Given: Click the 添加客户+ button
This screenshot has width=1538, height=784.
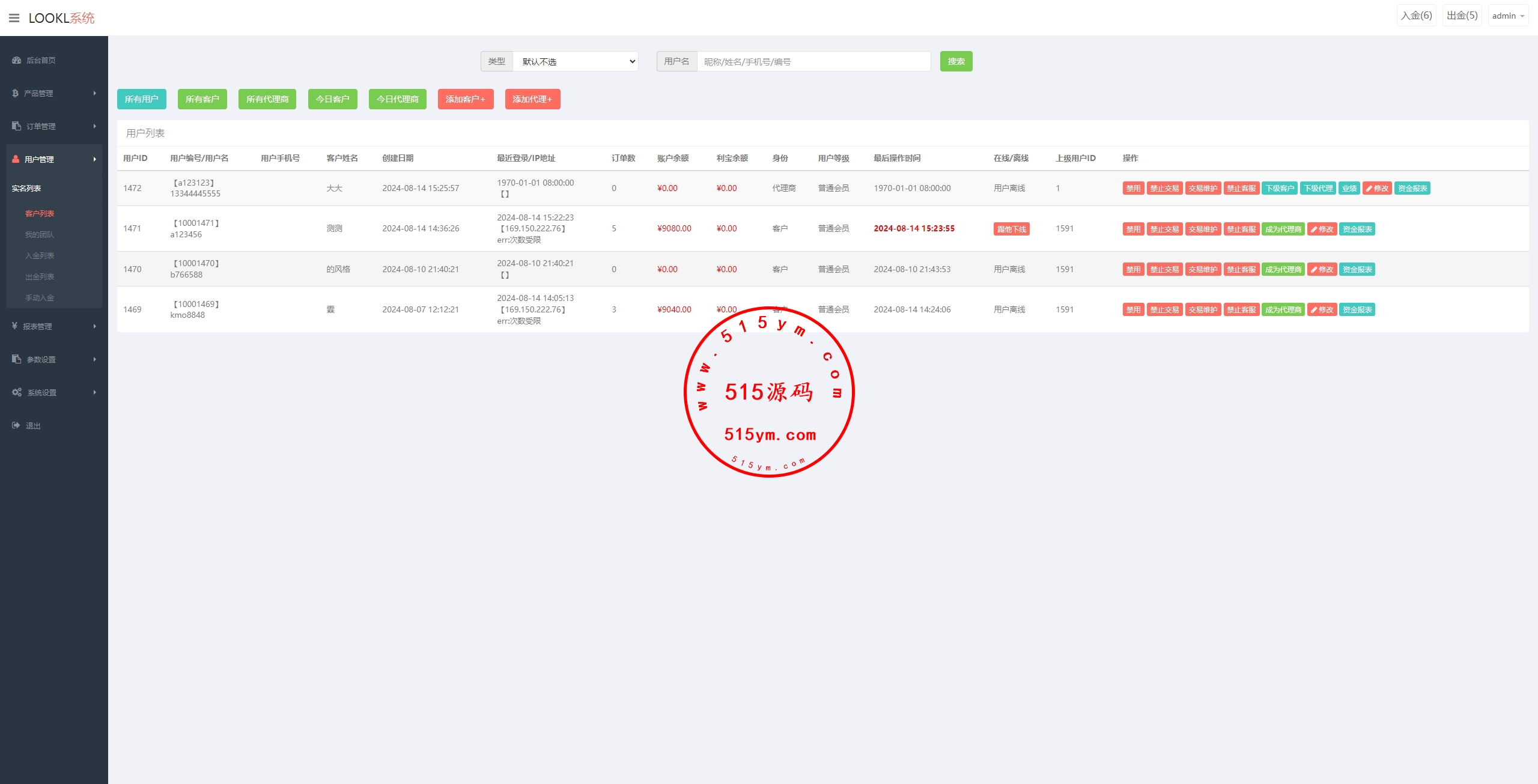Looking at the screenshot, I should point(465,100).
